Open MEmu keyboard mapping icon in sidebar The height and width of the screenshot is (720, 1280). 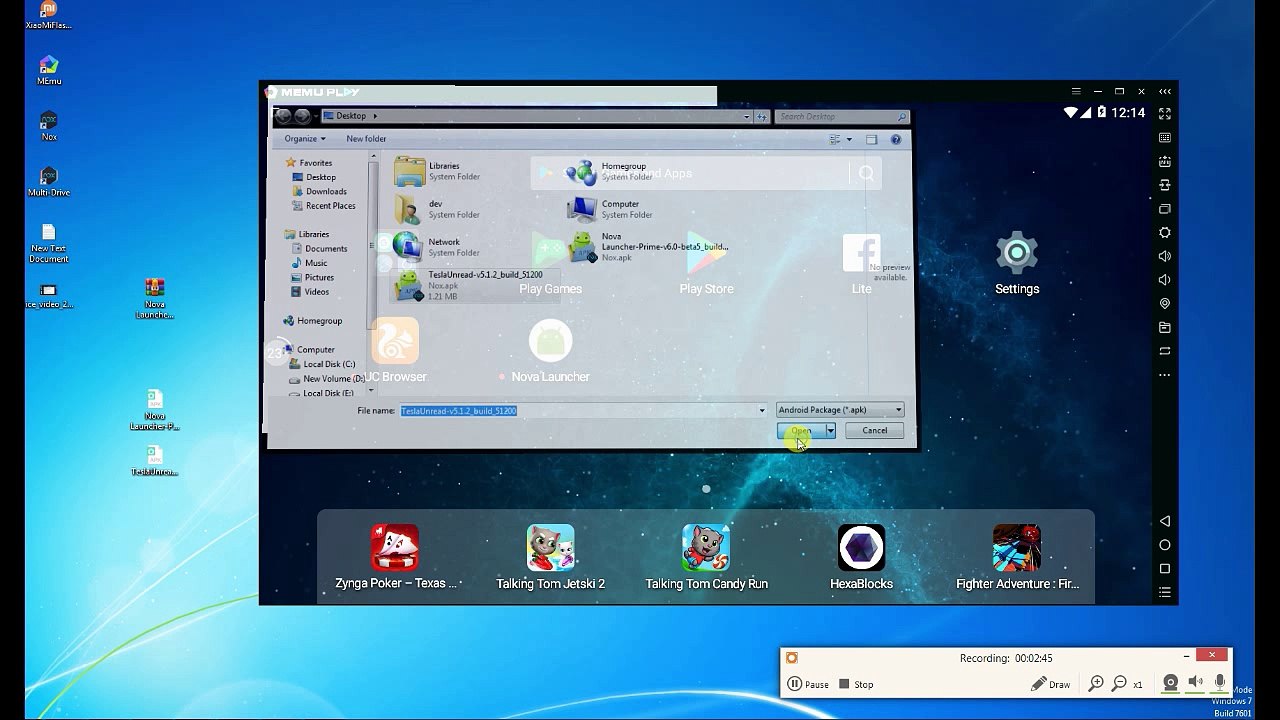1165,138
